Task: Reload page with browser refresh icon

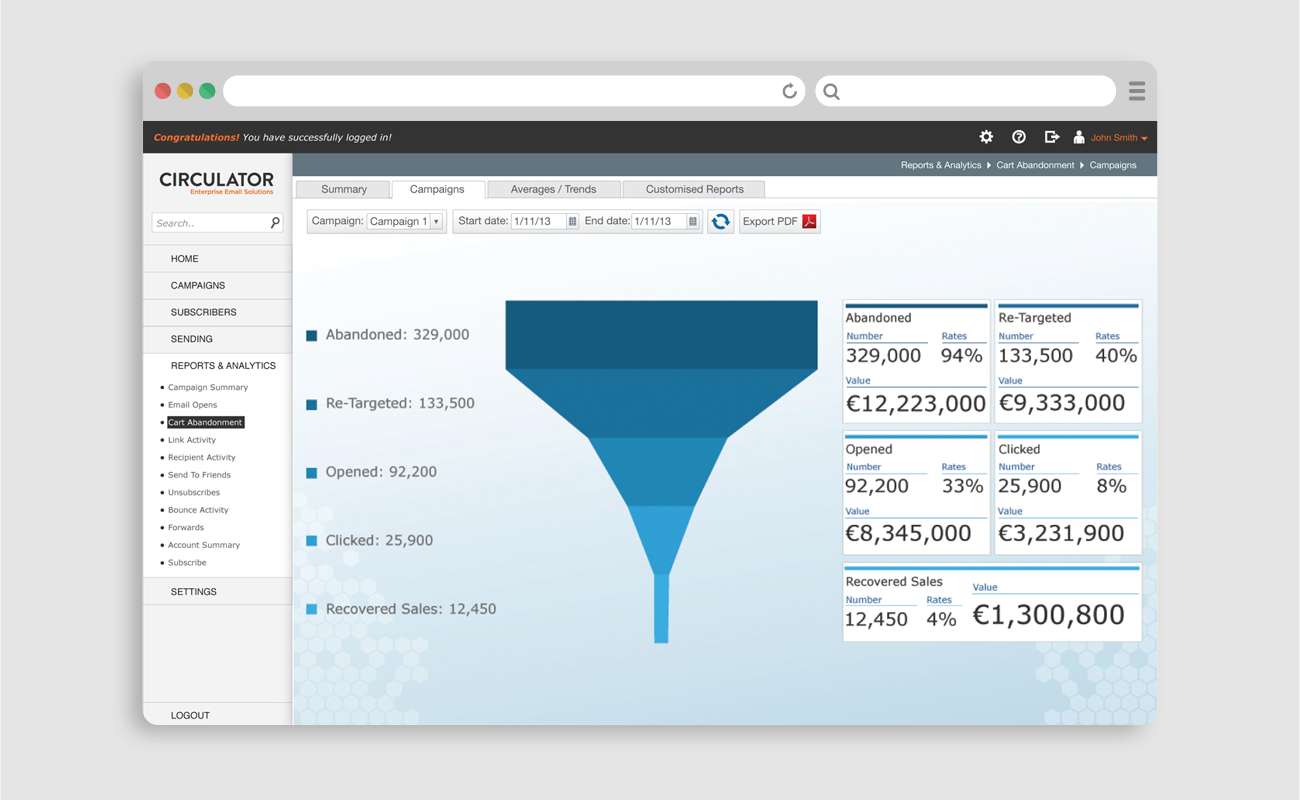Action: [789, 91]
